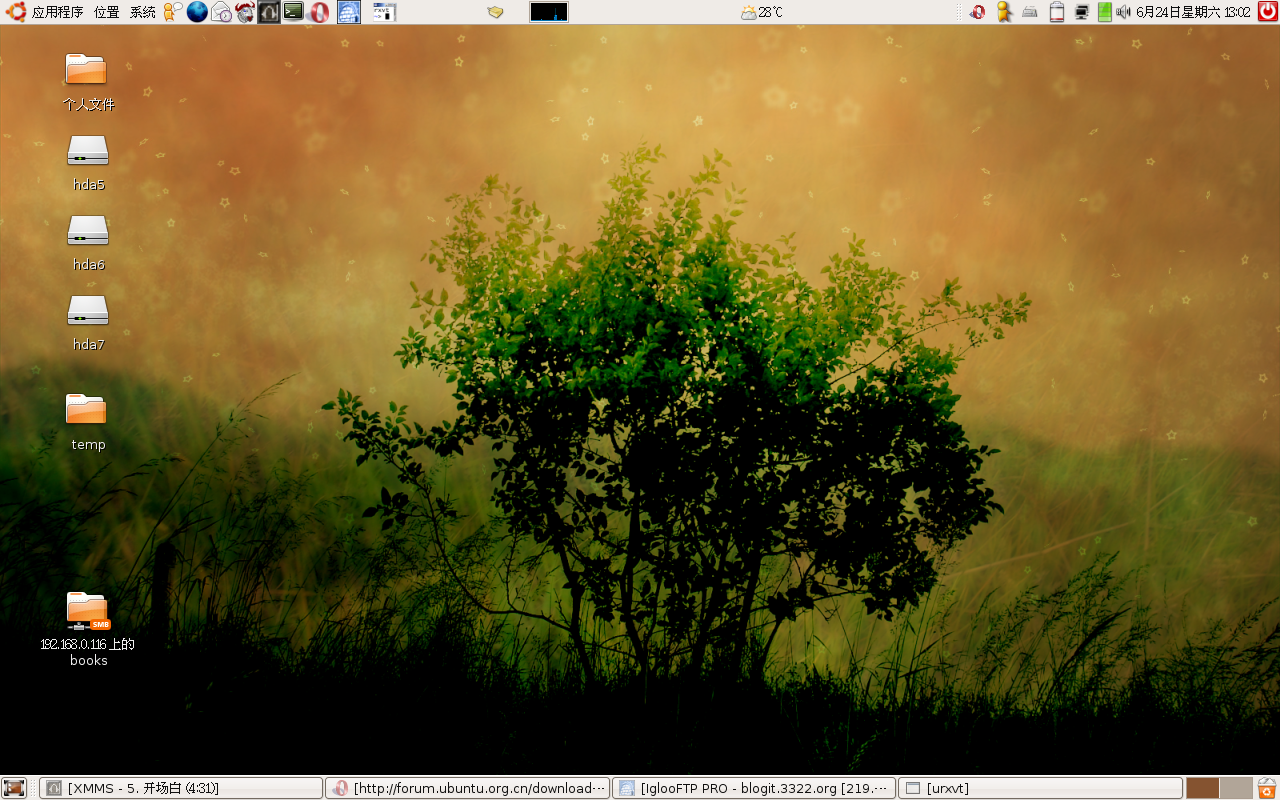The height and width of the screenshot is (800, 1280).
Task: Switch to the forum.ubuntu.org.cn Opera window
Action: point(468,788)
